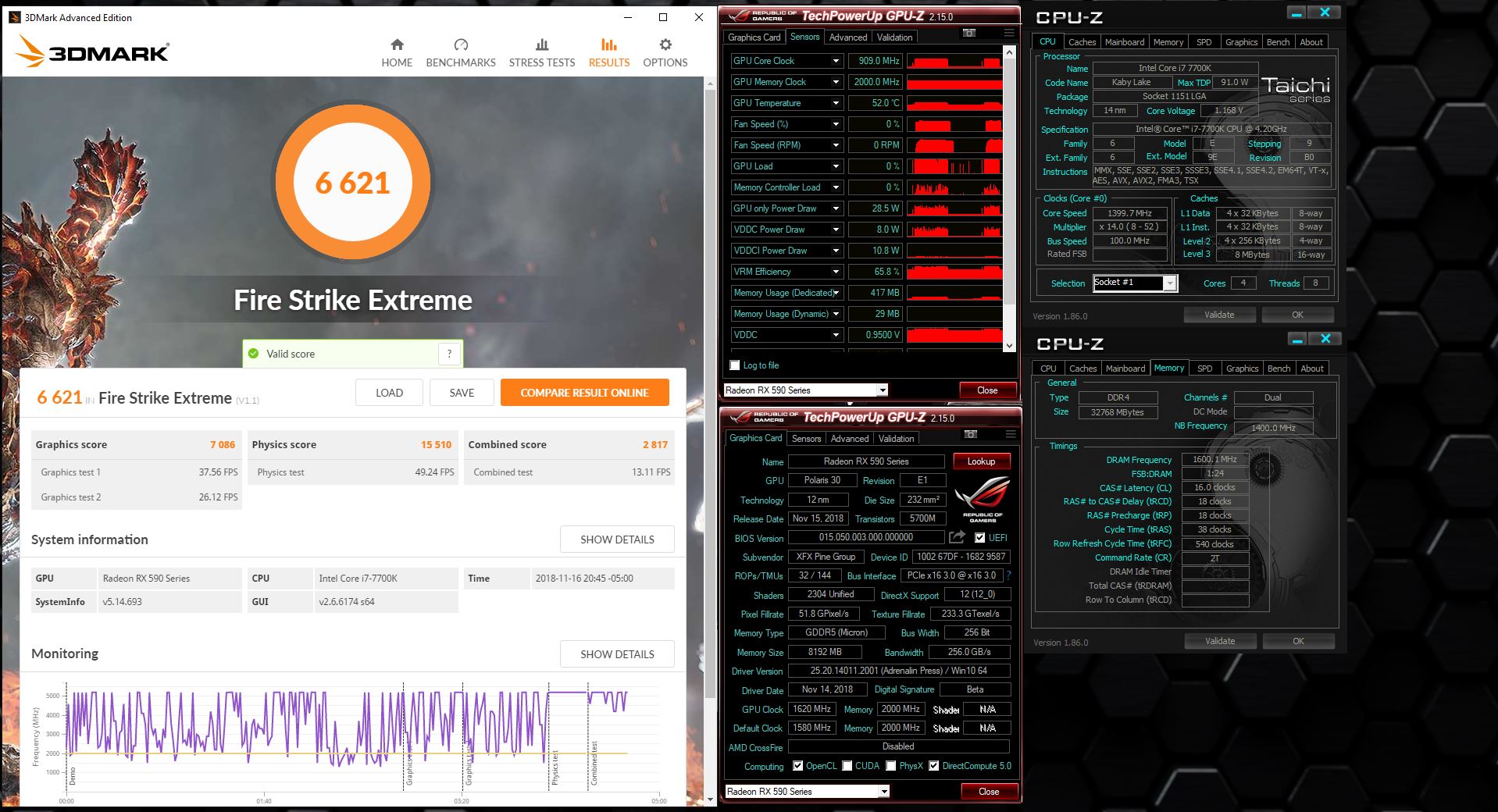
Task: Toggle the DirectCompute 5.0 checkbox
Action: point(933,766)
